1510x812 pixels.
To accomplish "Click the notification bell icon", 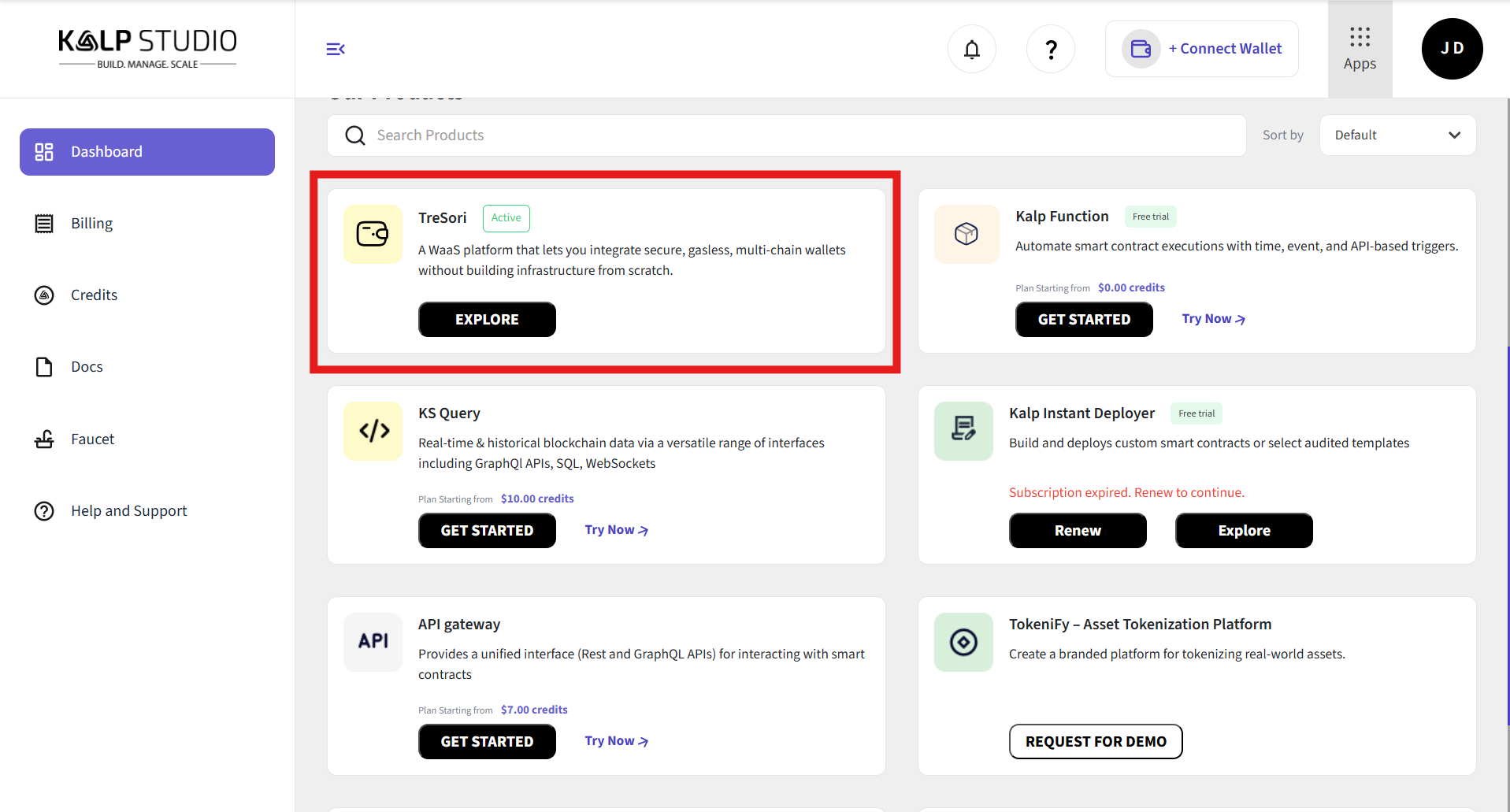I will 971,49.
